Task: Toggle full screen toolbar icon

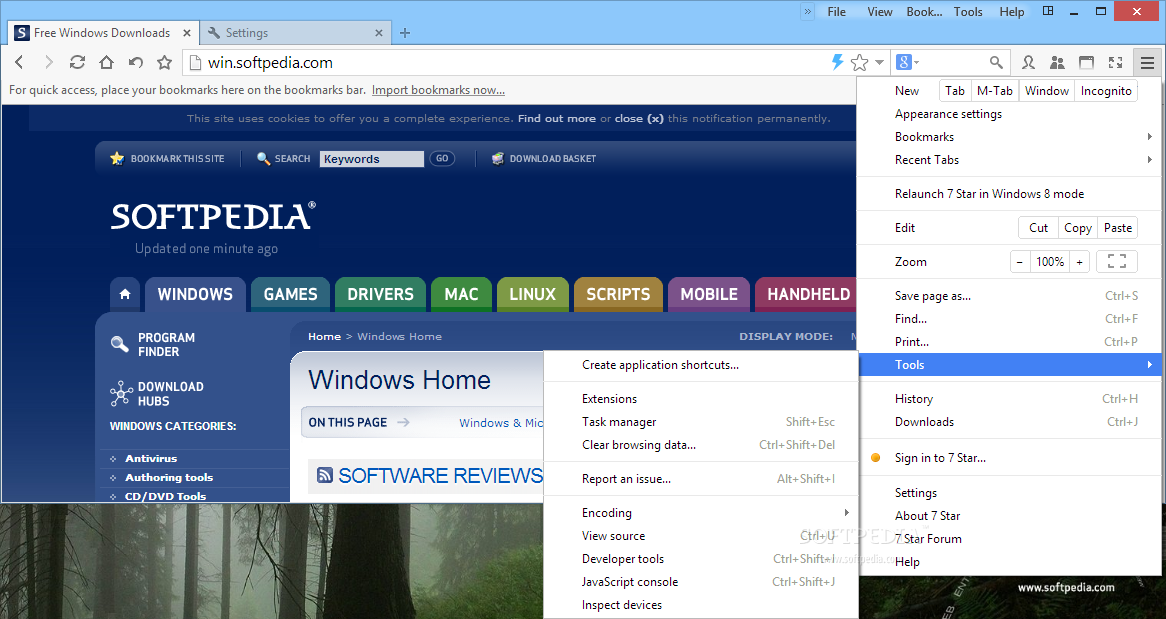Action: [x=1115, y=62]
